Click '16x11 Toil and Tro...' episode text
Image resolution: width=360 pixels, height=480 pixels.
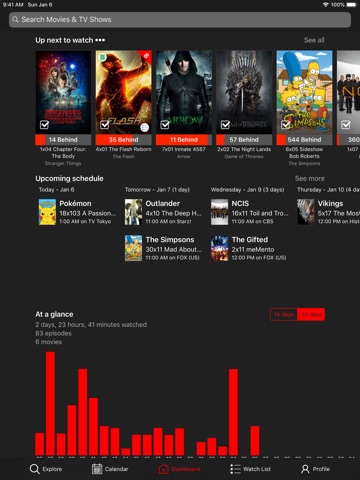[260, 213]
